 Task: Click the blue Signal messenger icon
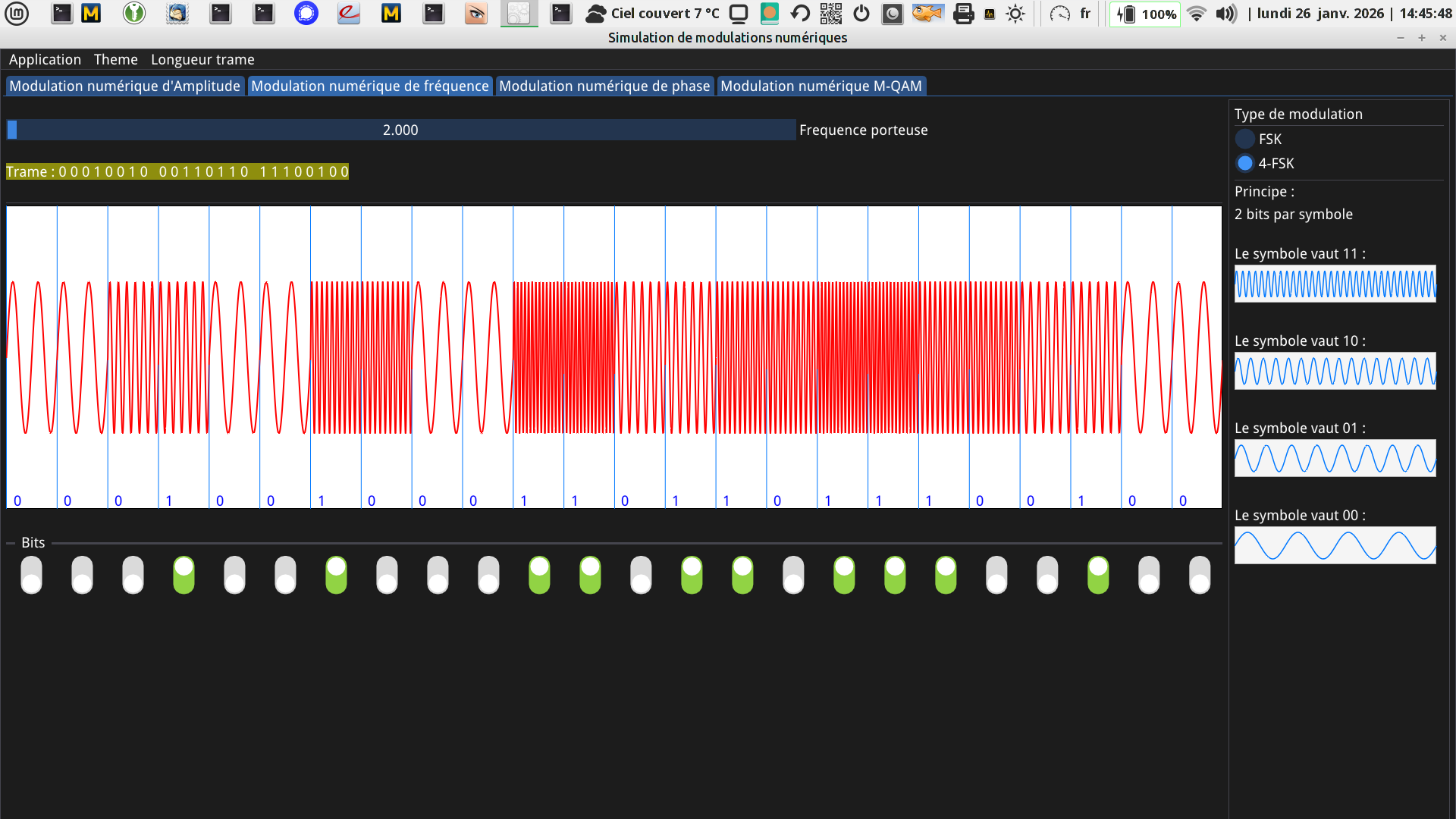point(306,13)
